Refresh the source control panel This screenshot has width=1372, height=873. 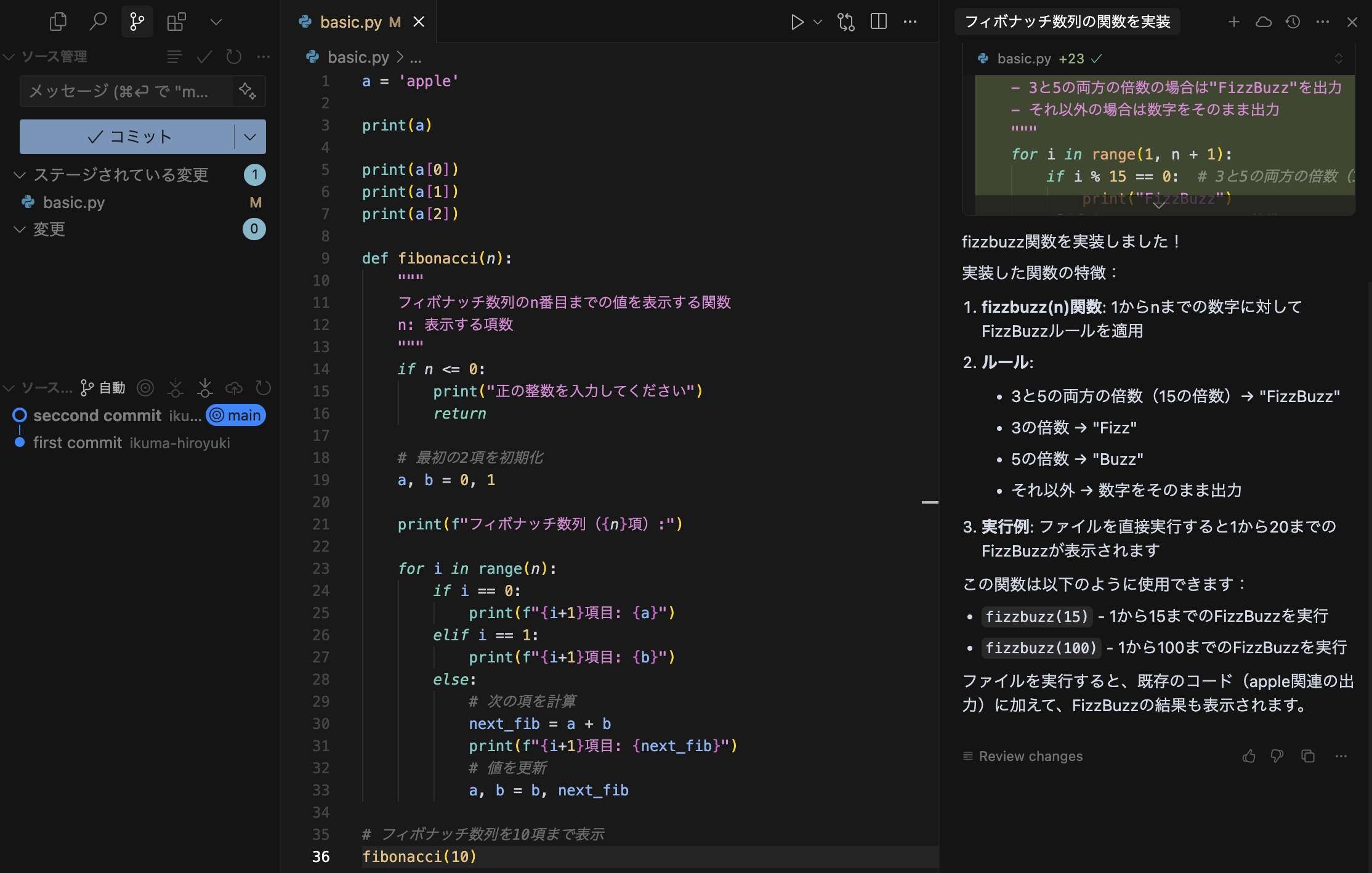pyautogui.click(x=234, y=57)
